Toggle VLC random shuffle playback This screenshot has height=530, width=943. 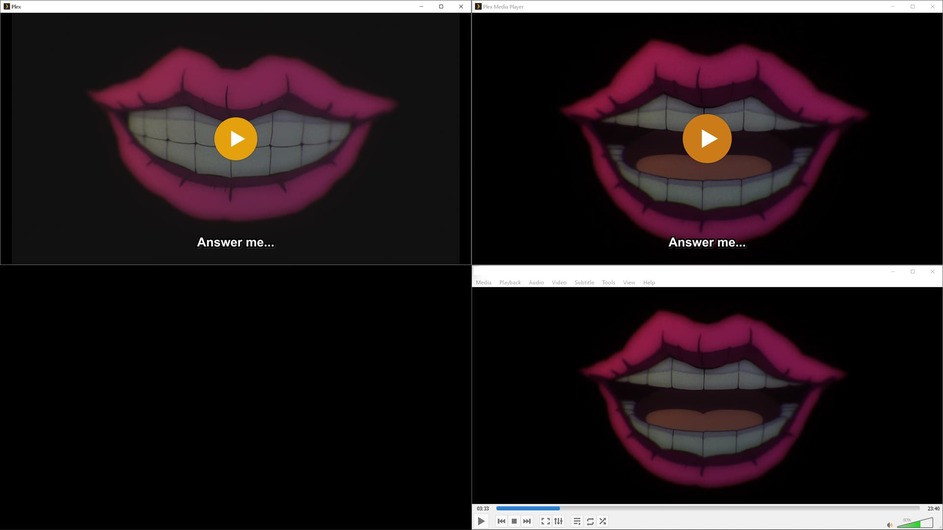(603, 521)
